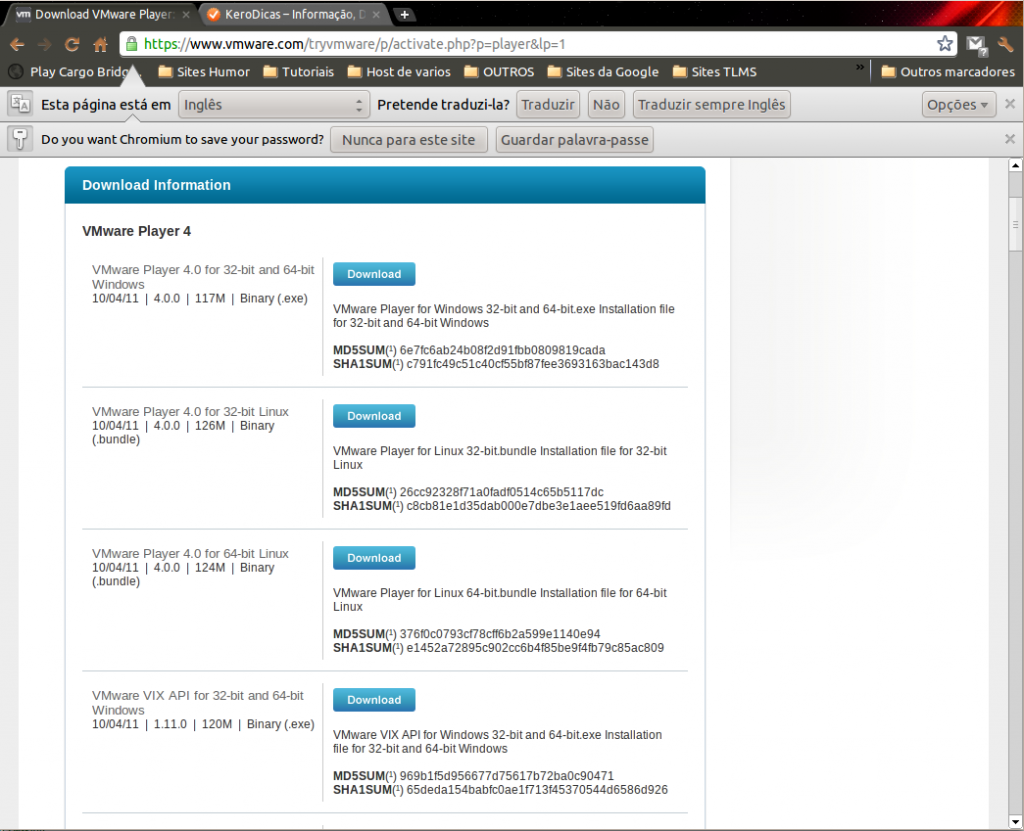Open the mail checker extension icon
The height and width of the screenshot is (831, 1024).
pyautogui.click(x=976, y=45)
